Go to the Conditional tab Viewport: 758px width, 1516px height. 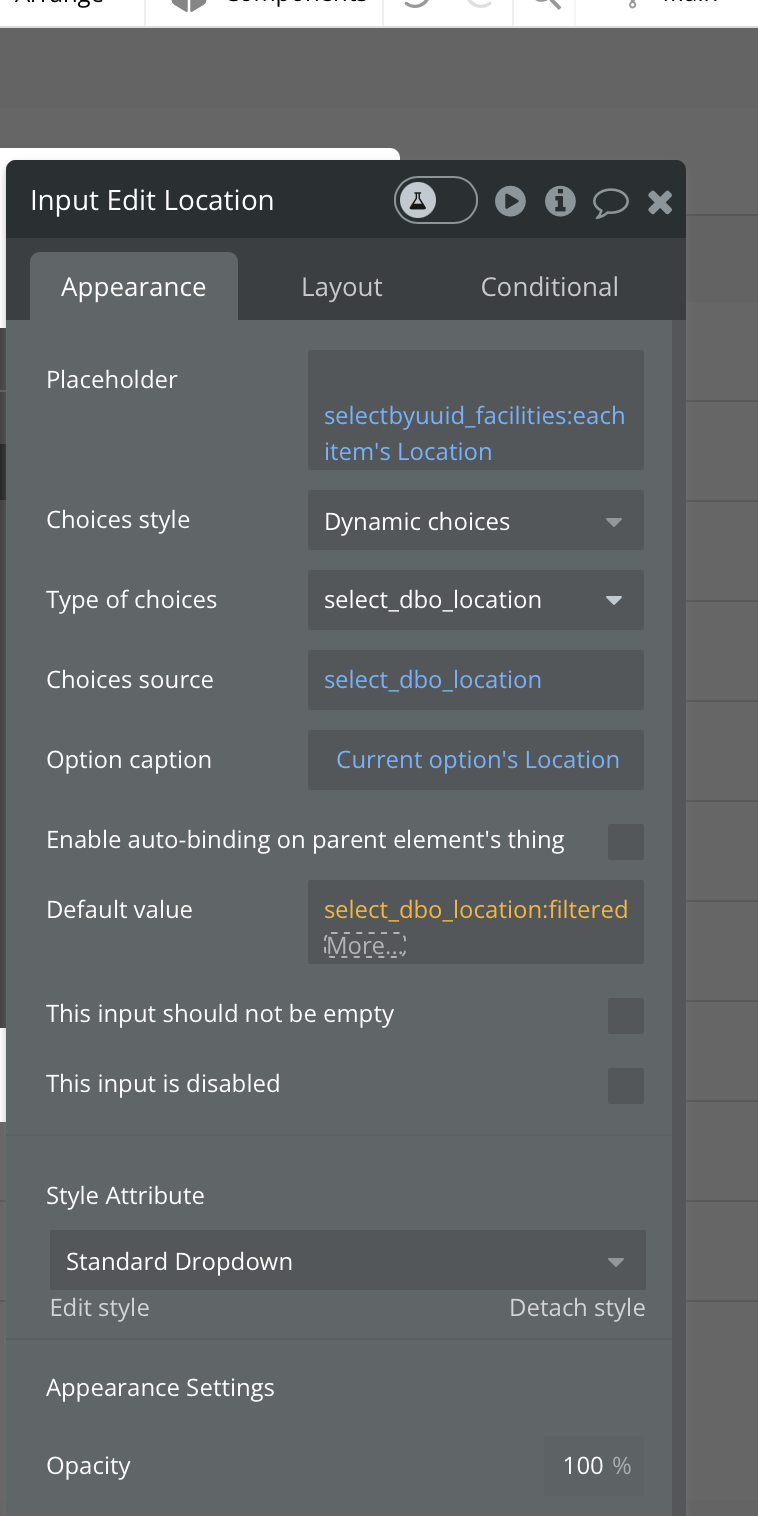[549, 288]
